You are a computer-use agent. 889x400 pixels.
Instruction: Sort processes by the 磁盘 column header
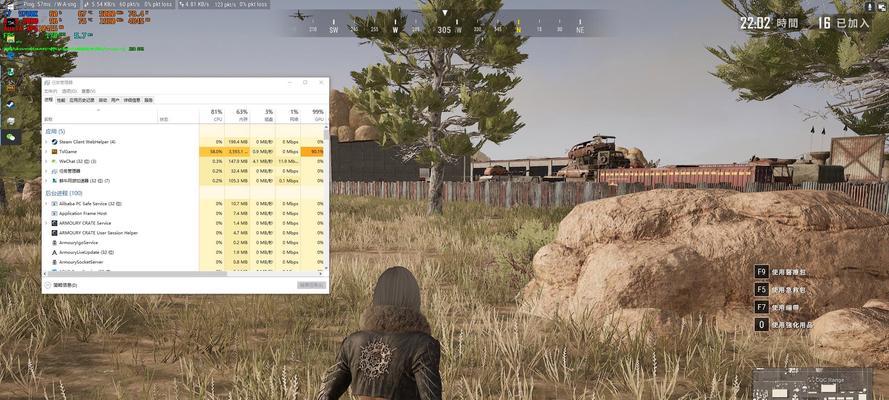(x=263, y=115)
